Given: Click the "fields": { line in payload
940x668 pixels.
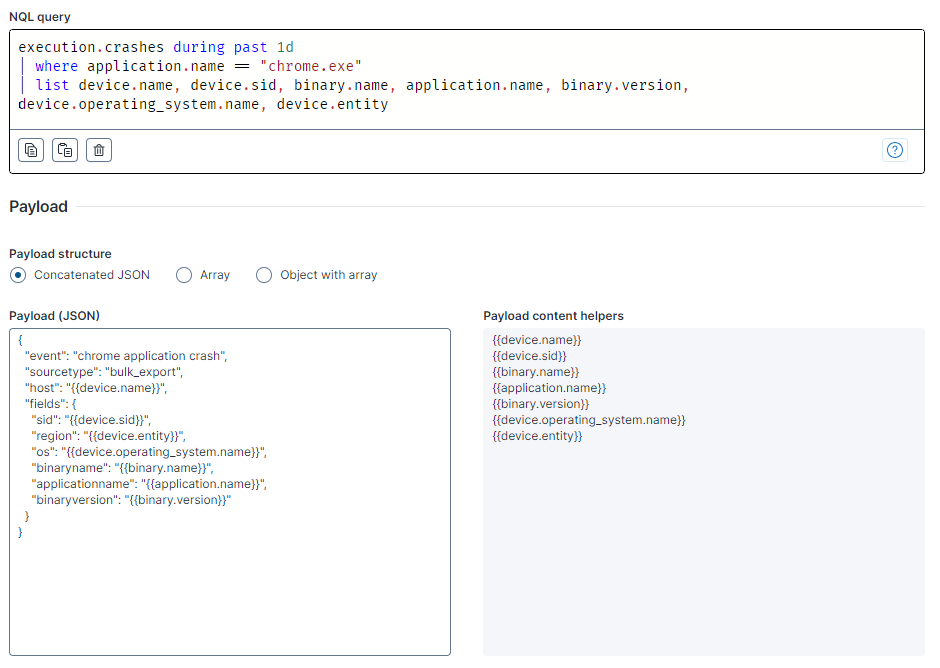Looking at the screenshot, I should pyautogui.click(x=50, y=404).
